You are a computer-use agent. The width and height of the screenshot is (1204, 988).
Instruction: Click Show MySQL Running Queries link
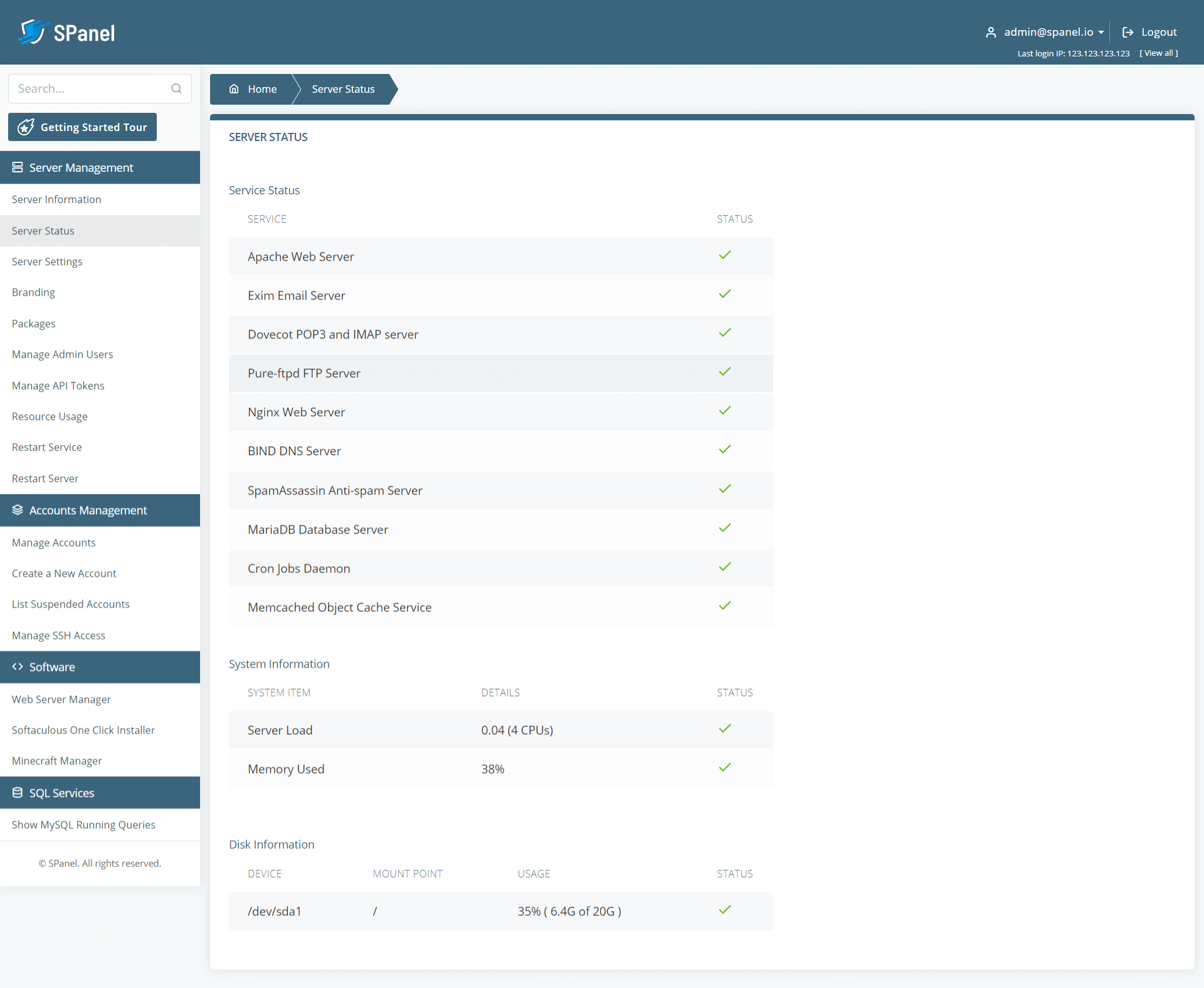83,825
